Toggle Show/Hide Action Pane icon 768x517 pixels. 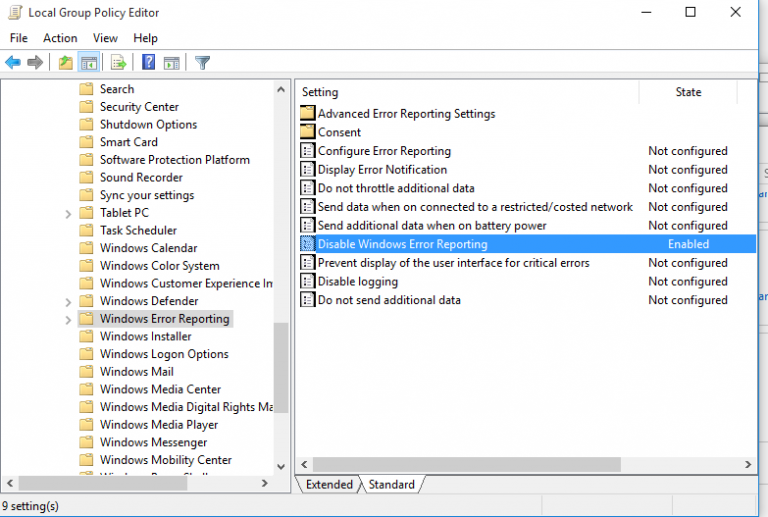coord(170,63)
